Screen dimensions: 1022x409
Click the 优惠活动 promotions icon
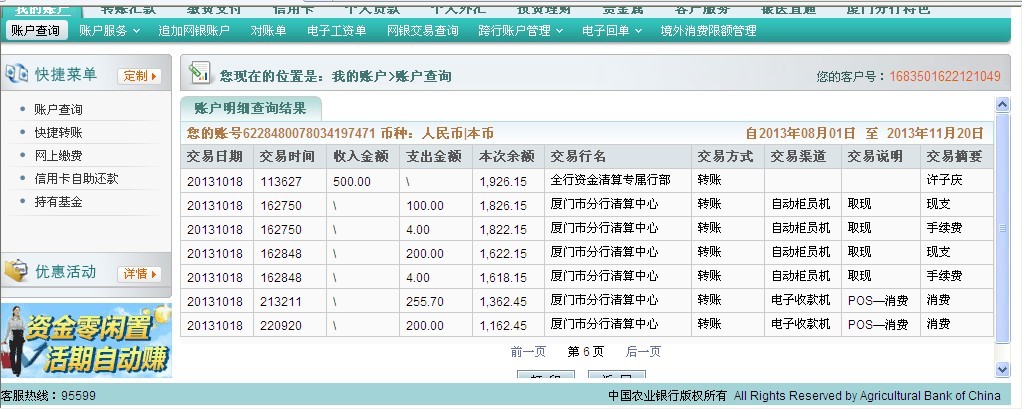[17, 272]
